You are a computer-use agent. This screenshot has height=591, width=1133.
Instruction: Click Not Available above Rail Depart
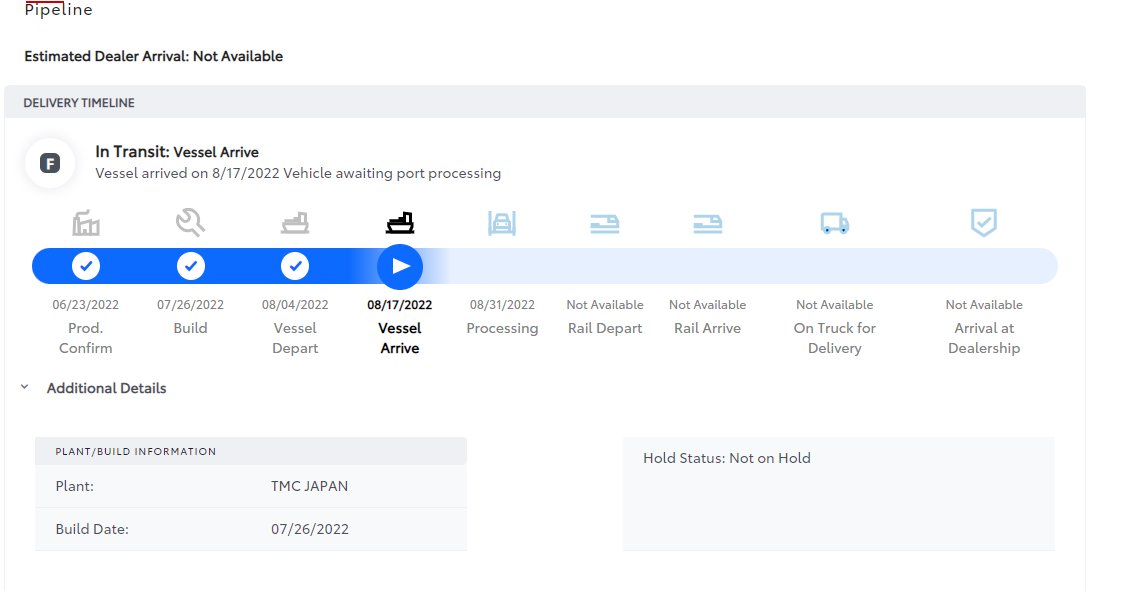(x=605, y=305)
